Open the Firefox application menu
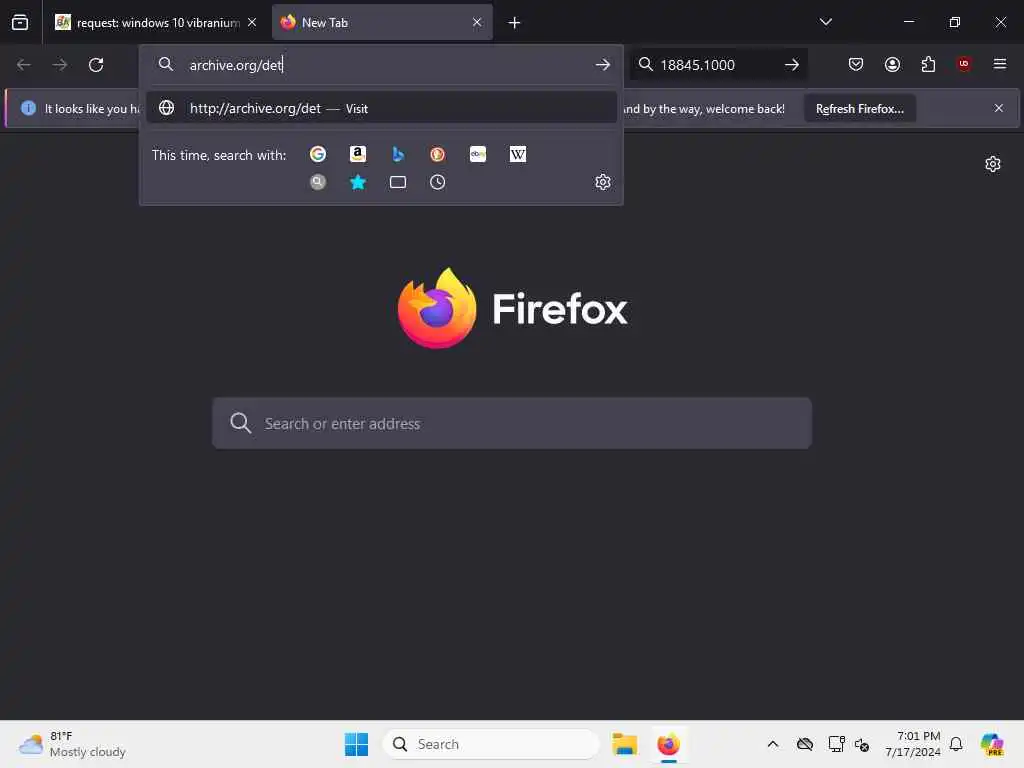The height and width of the screenshot is (768, 1024). pos(1000,64)
